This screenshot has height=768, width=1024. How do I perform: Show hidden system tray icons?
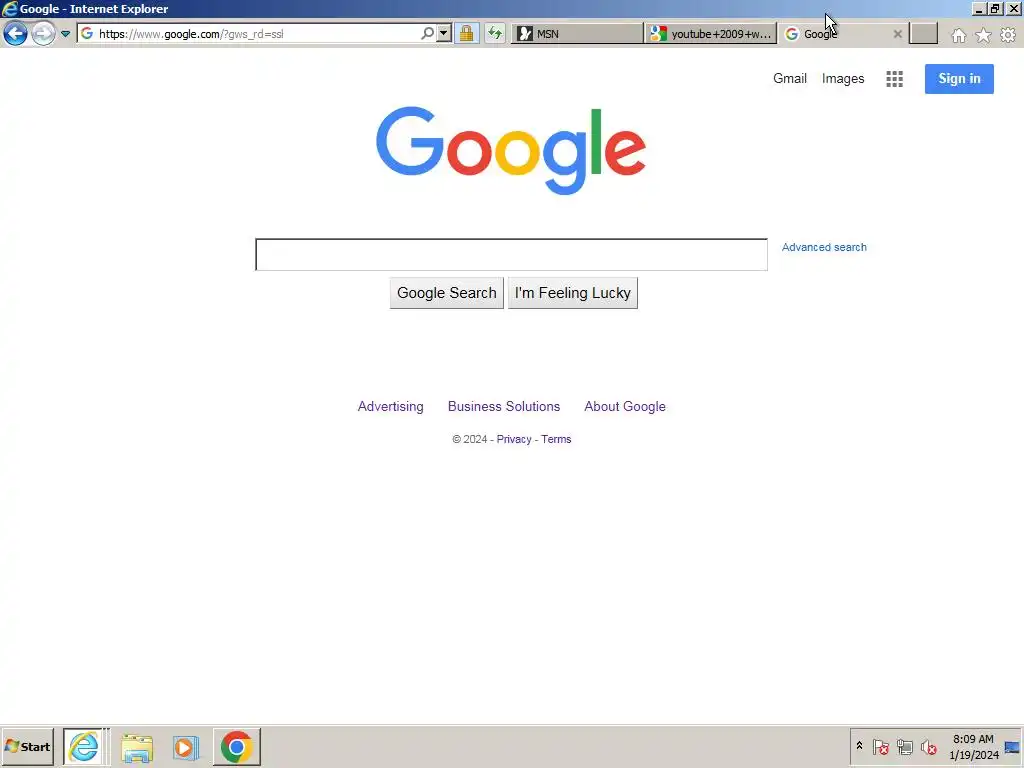(859, 746)
